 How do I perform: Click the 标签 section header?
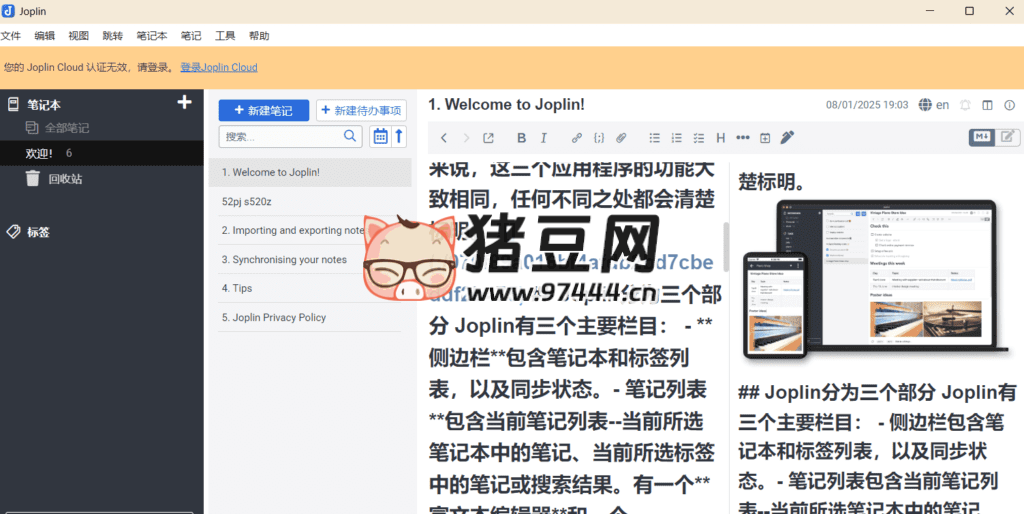tap(38, 232)
